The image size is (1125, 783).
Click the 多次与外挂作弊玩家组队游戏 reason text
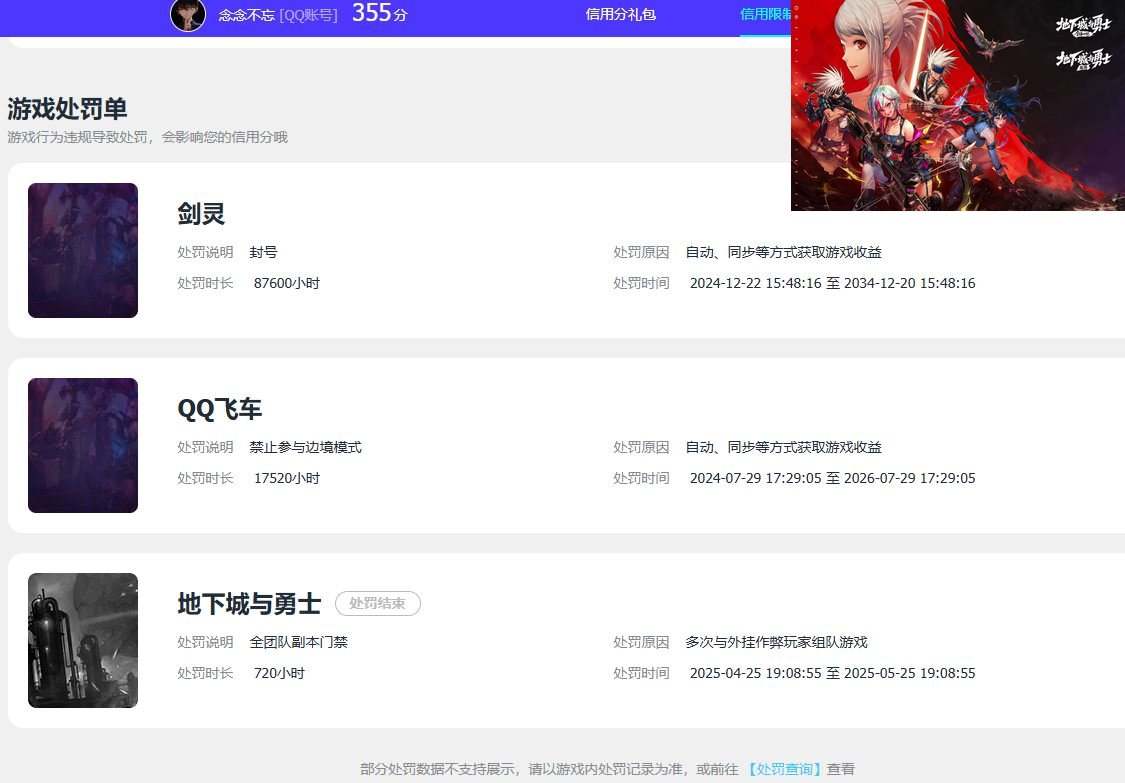point(776,642)
